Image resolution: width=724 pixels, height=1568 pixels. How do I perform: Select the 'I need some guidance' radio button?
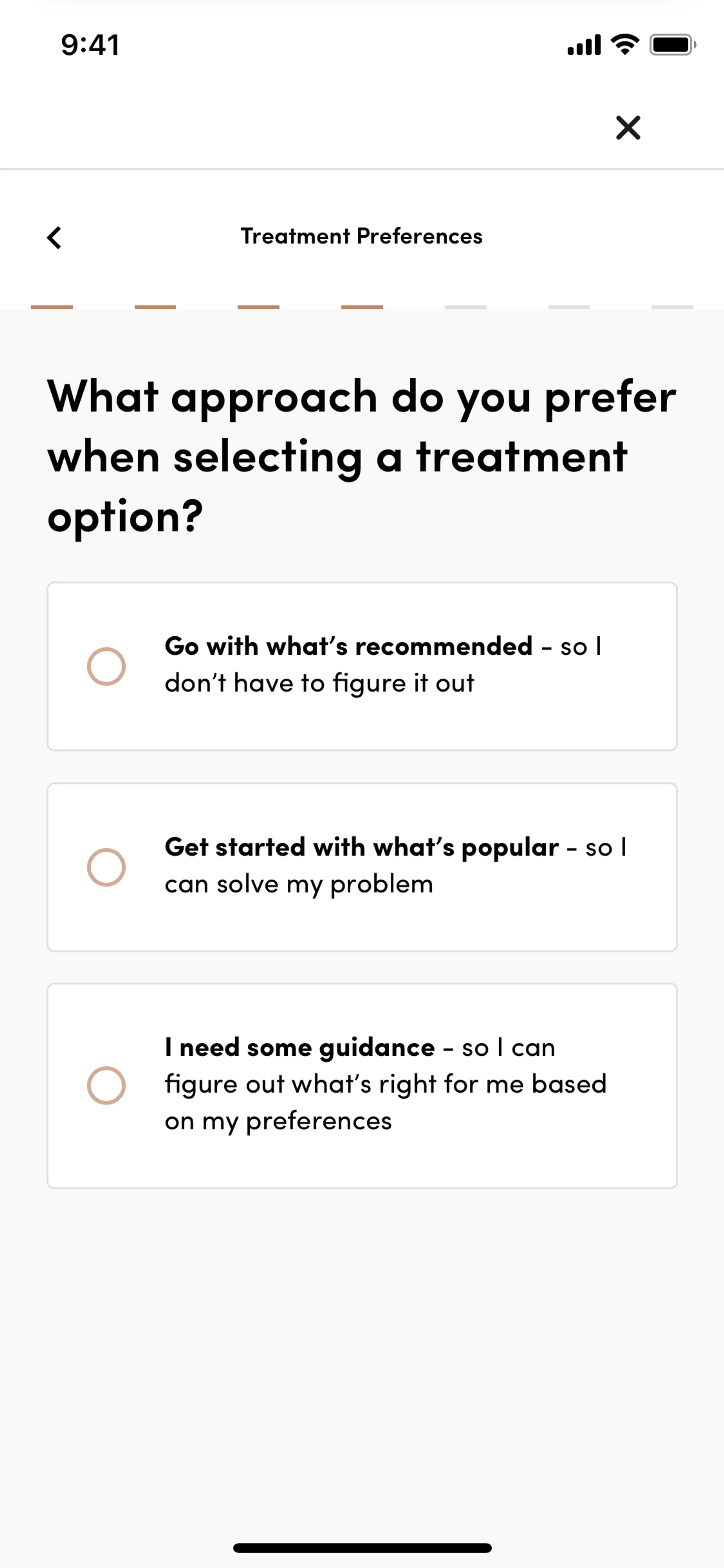point(106,1085)
